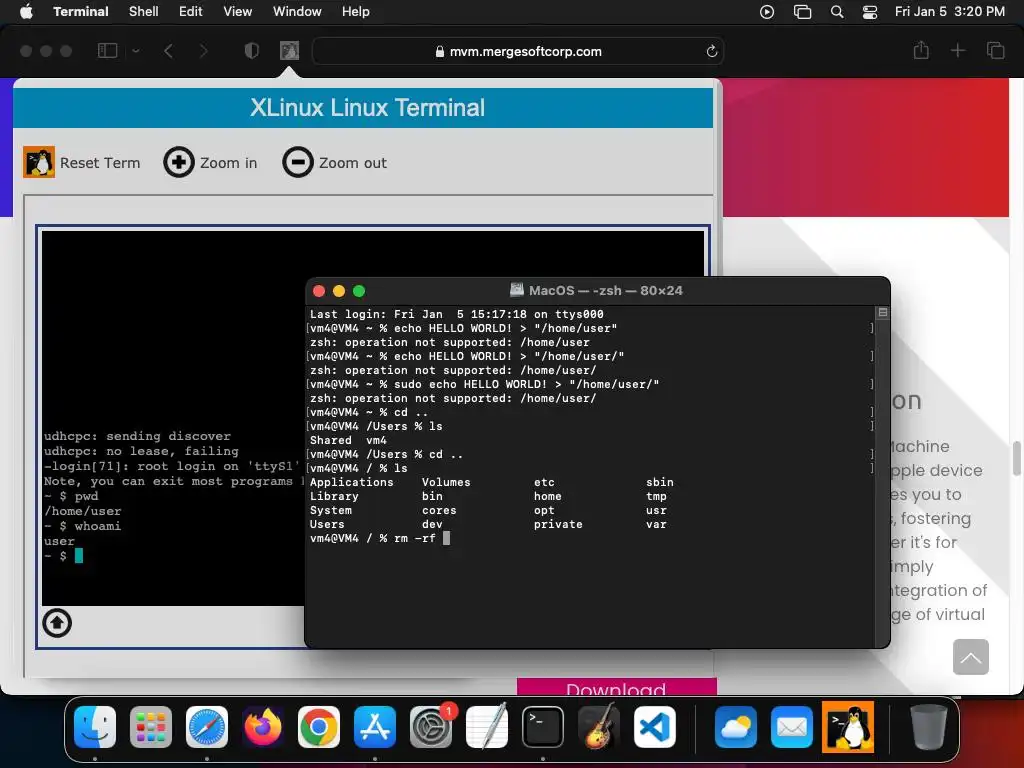Open Finder from the Dock

click(x=95, y=727)
